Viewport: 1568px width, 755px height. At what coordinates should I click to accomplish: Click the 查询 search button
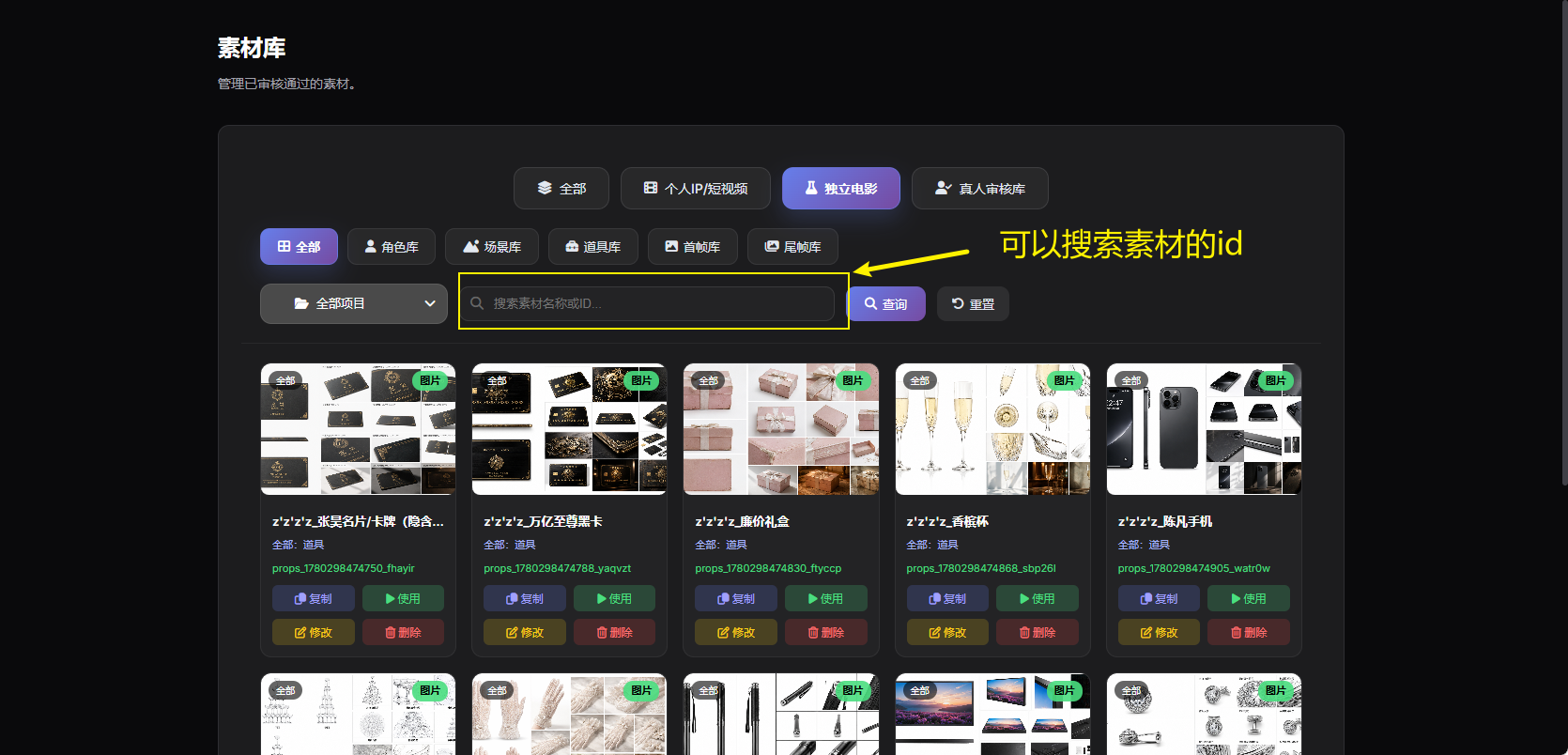pyautogui.click(x=886, y=304)
